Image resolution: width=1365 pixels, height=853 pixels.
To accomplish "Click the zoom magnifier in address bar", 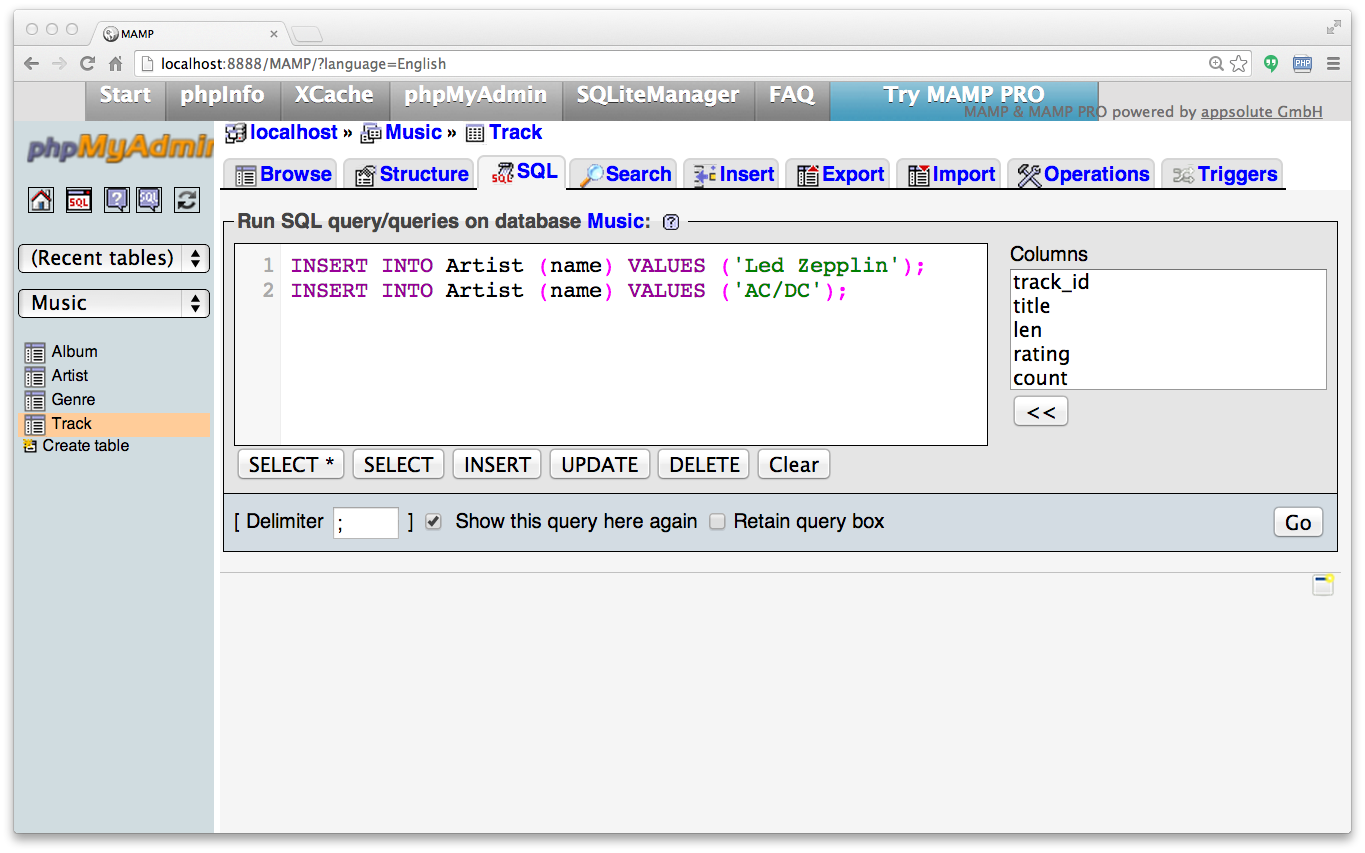I will tap(1216, 63).
